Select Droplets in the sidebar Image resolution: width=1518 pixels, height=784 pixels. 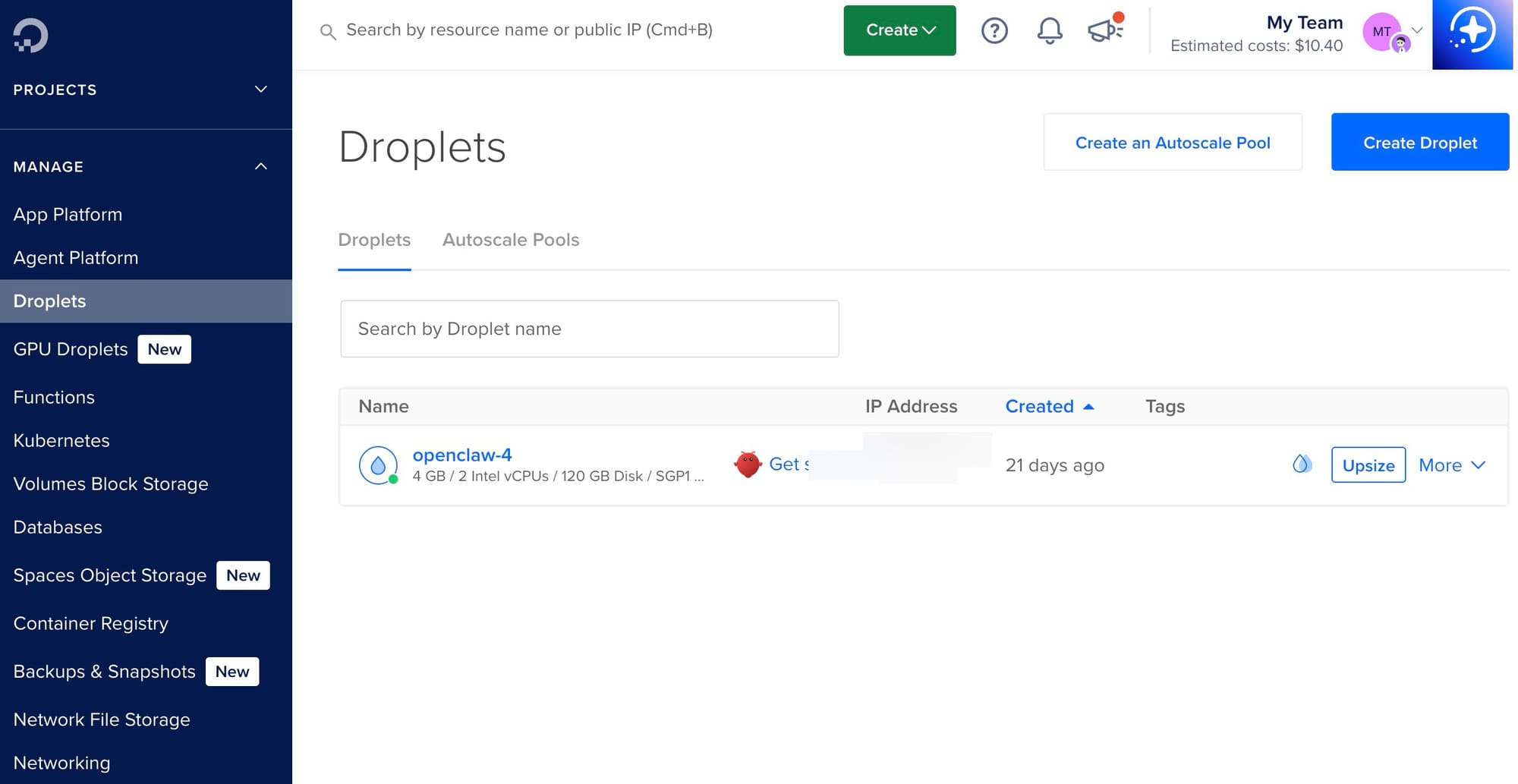(146, 301)
